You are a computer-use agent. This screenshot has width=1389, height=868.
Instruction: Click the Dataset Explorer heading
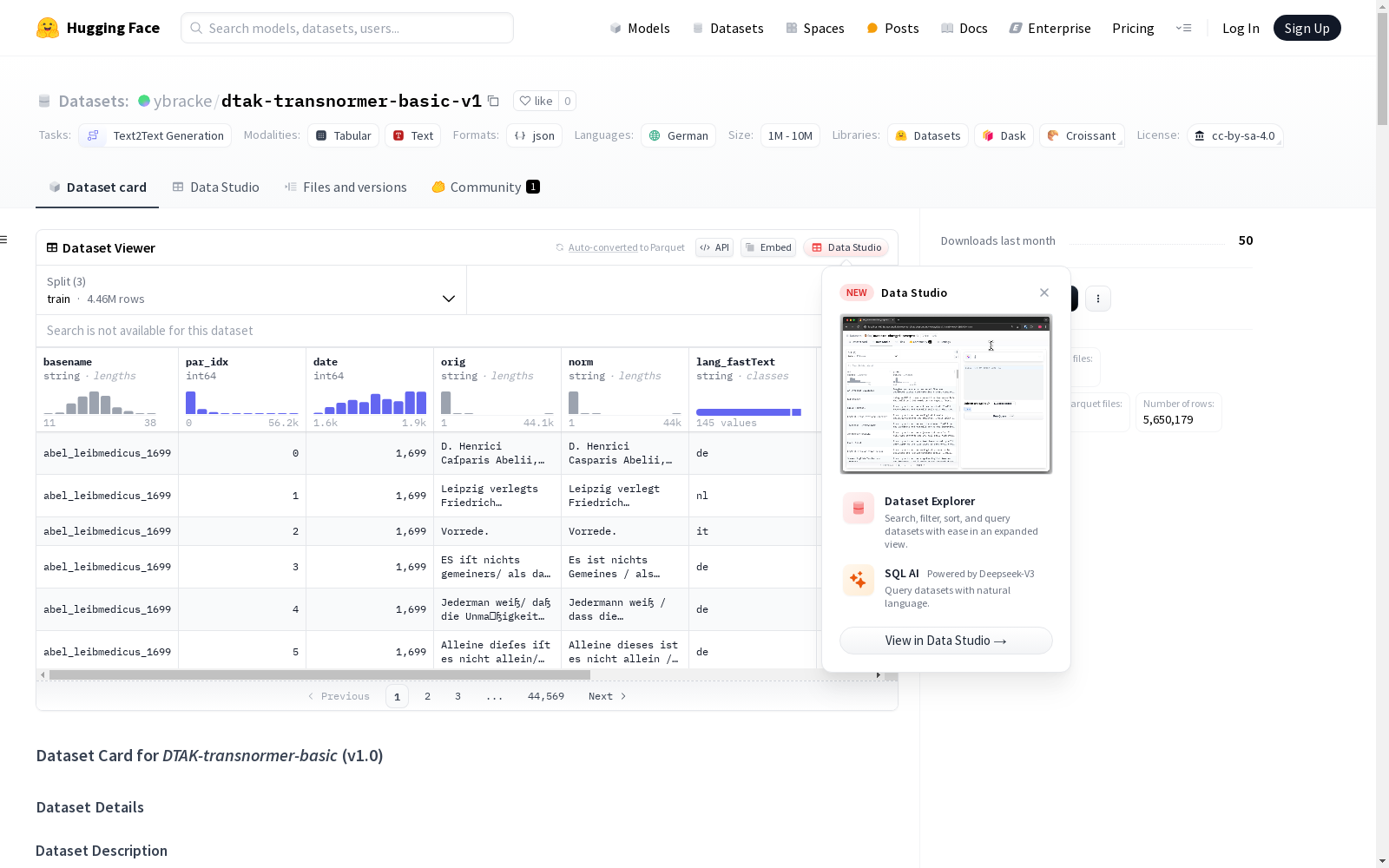tap(930, 501)
